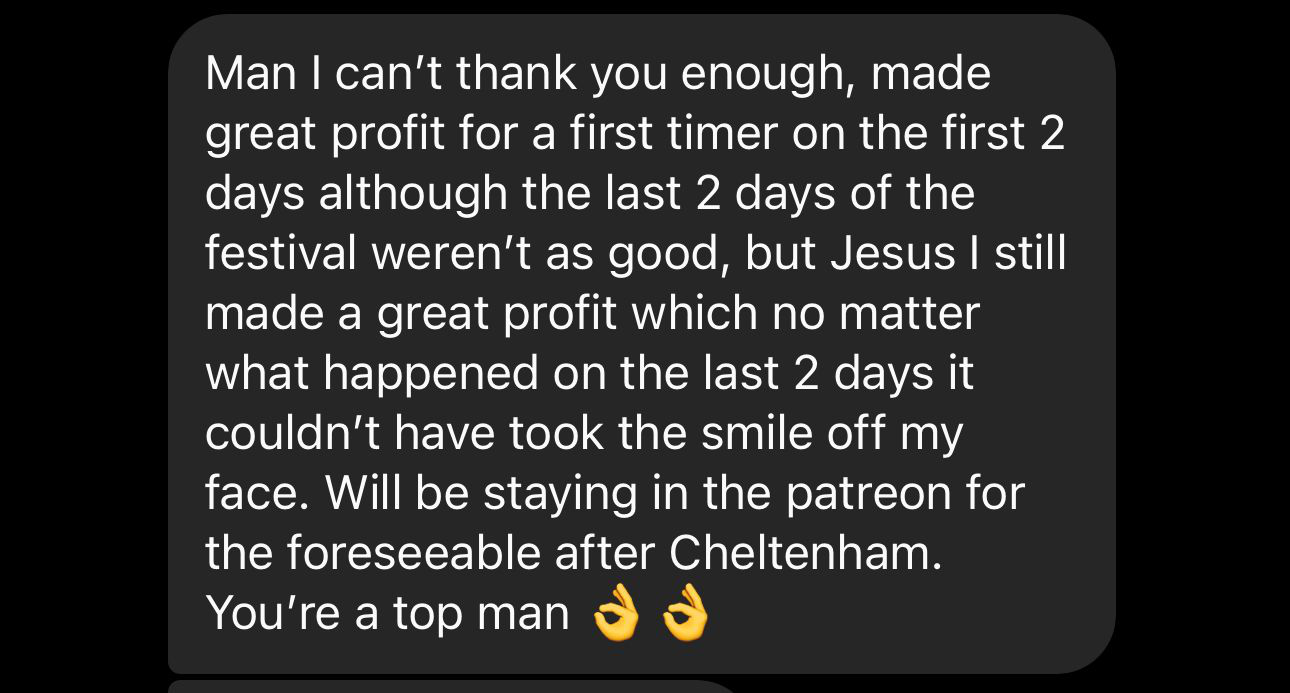Click the word "happened" in the message

tap(430, 376)
